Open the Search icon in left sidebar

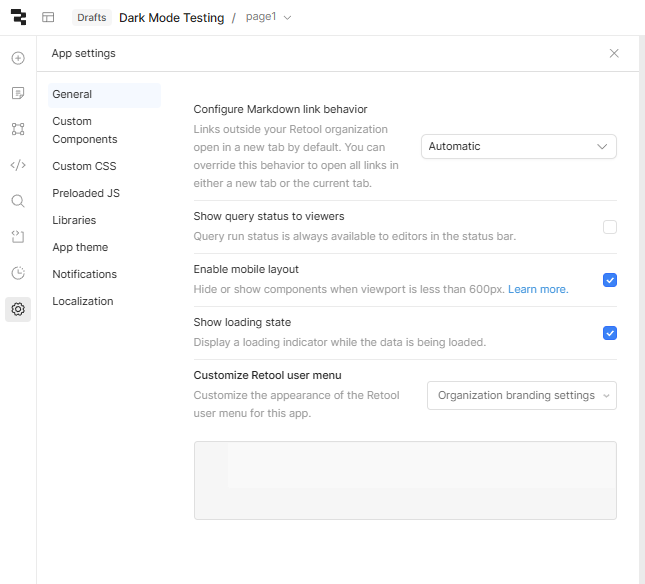click(x=18, y=201)
